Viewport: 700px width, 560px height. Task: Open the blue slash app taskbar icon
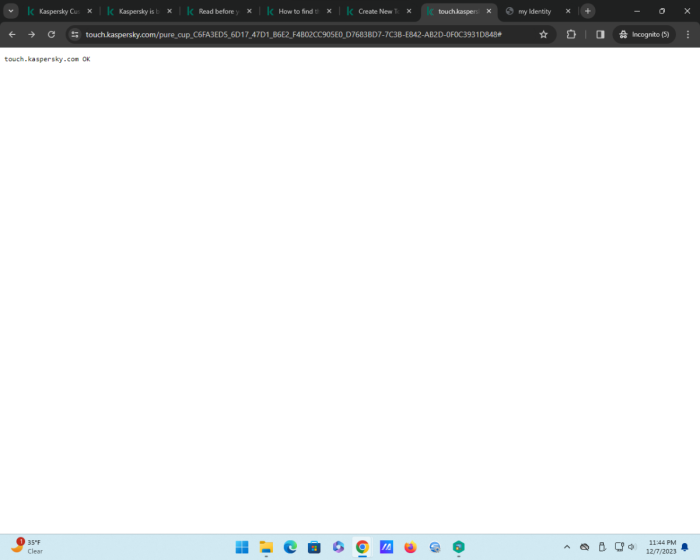click(387, 547)
